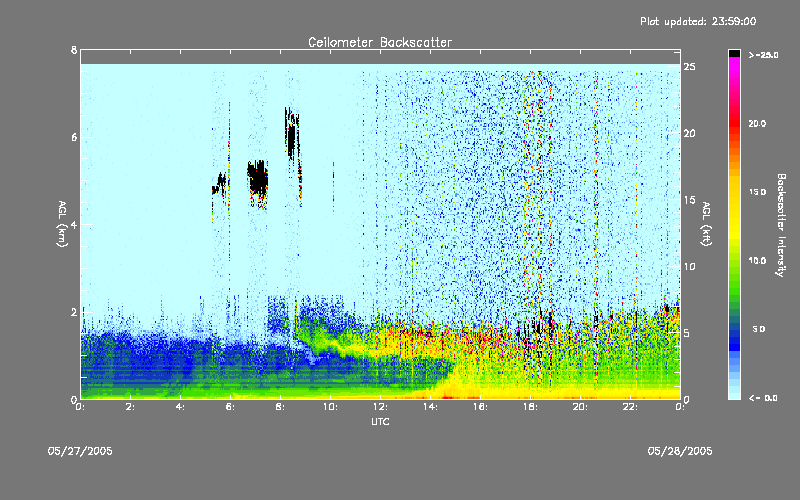Click the '20.0' colorbar tick label
The width and height of the screenshot is (800, 500).
[x=757, y=123]
